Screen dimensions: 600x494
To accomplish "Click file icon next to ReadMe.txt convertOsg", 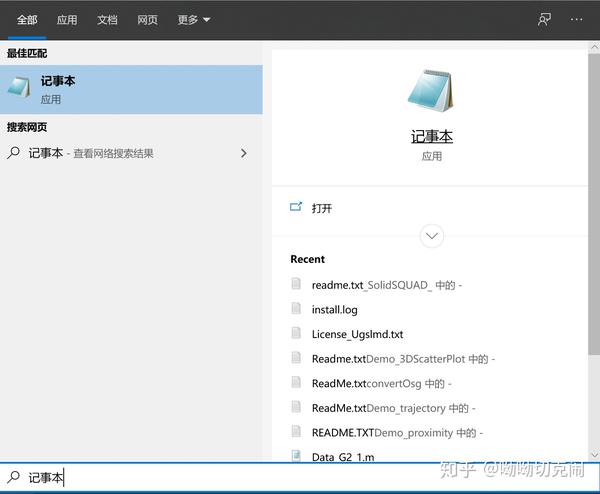I will 296,382.
